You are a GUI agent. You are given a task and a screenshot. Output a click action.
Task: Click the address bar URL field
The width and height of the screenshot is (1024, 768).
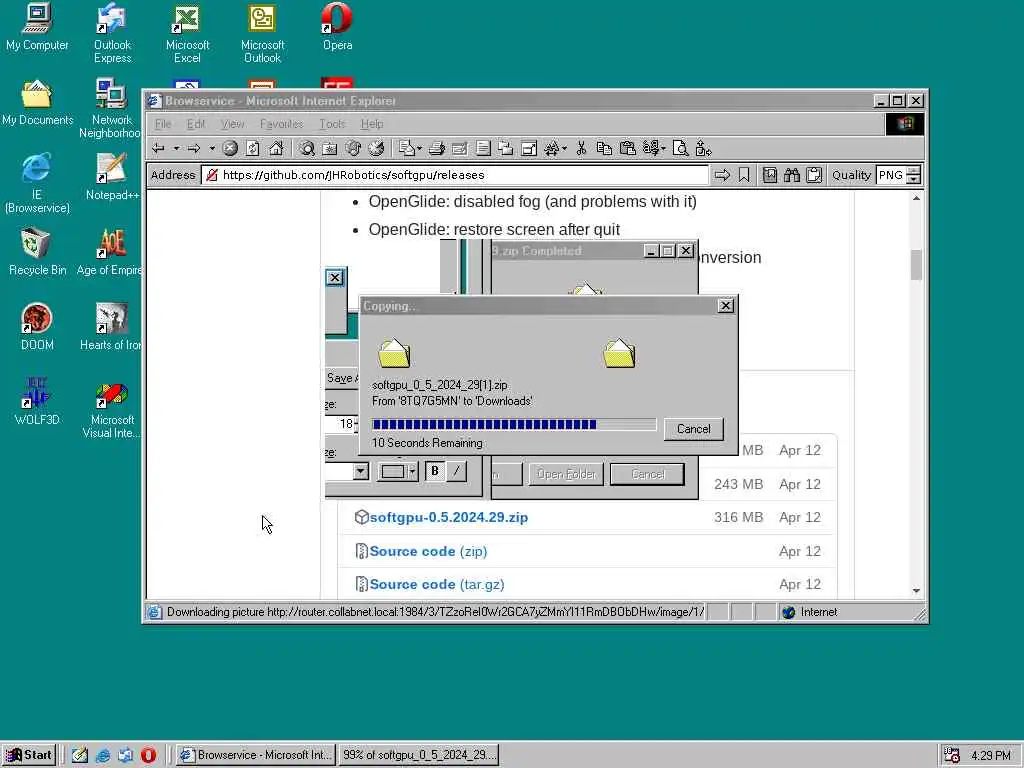[x=455, y=175]
